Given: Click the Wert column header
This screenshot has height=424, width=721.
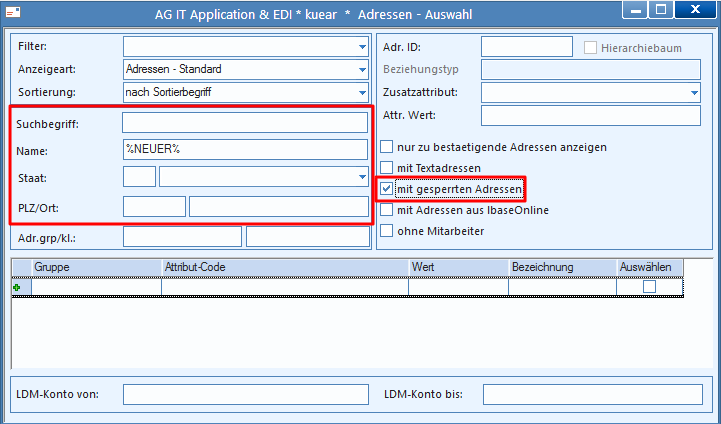Looking at the screenshot, I should click(459, 267).
